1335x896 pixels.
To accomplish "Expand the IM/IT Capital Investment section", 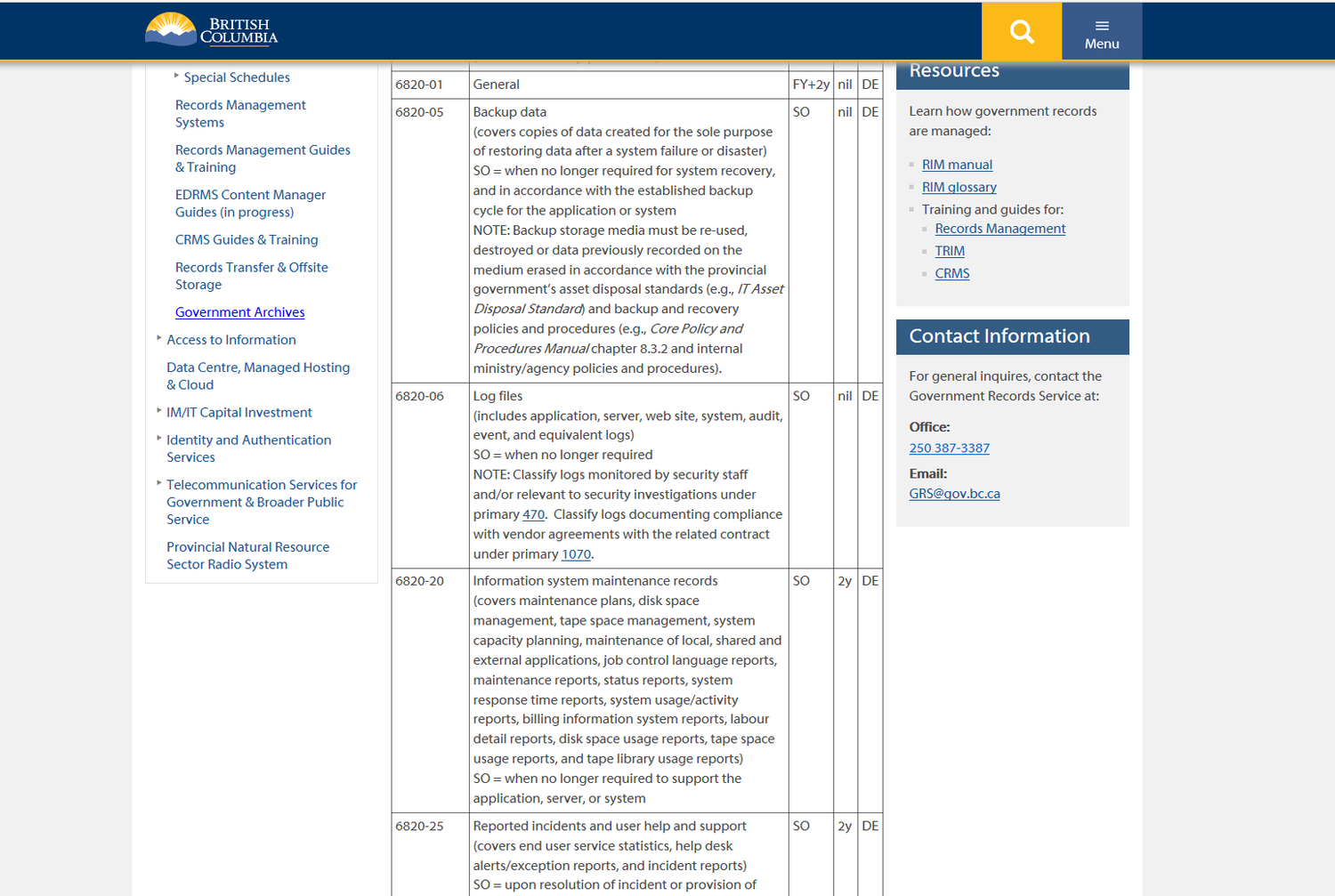I will [239, 412].
